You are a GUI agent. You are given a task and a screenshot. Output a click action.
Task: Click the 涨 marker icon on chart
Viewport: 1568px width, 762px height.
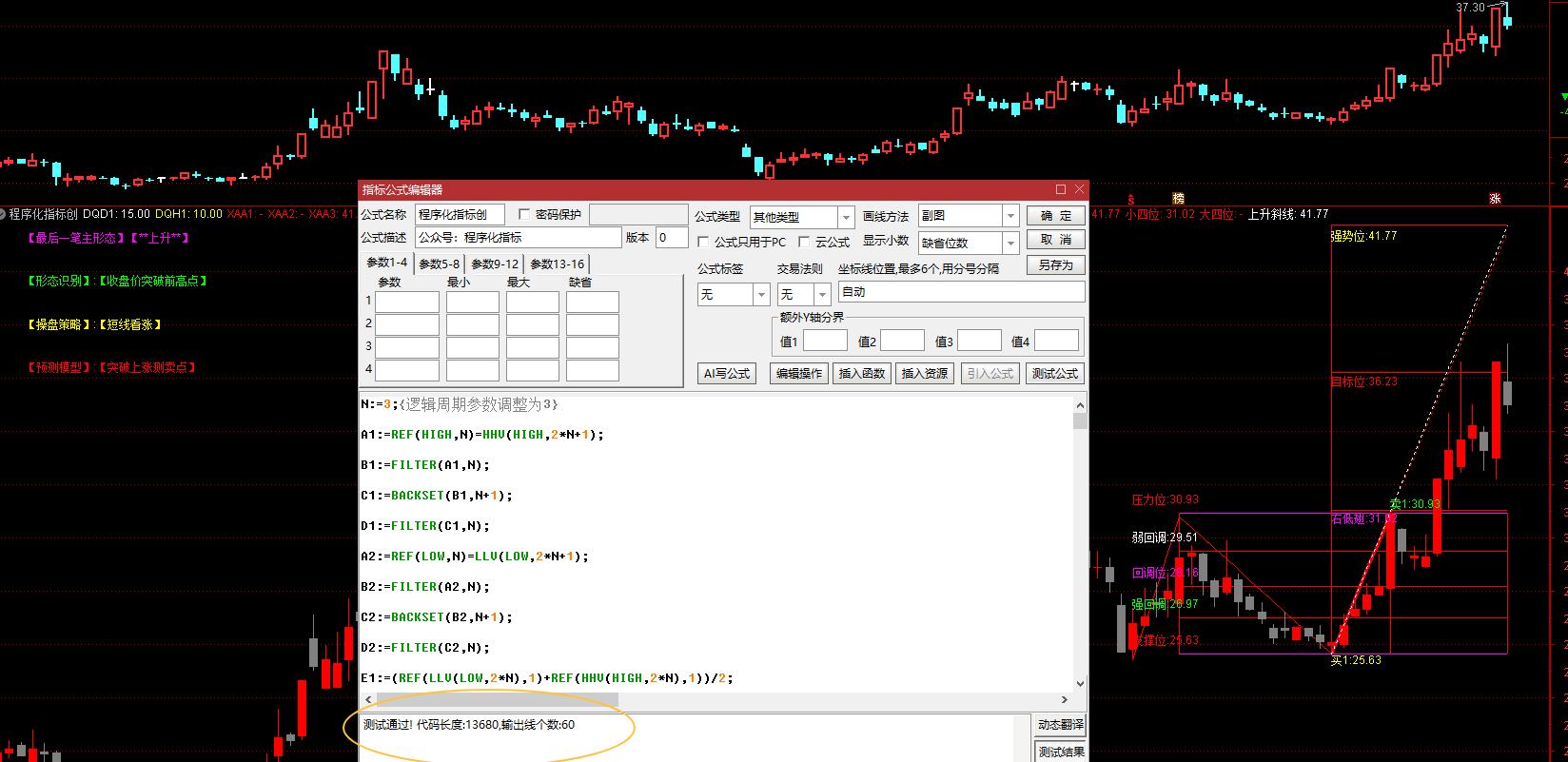pos(1495,198)
